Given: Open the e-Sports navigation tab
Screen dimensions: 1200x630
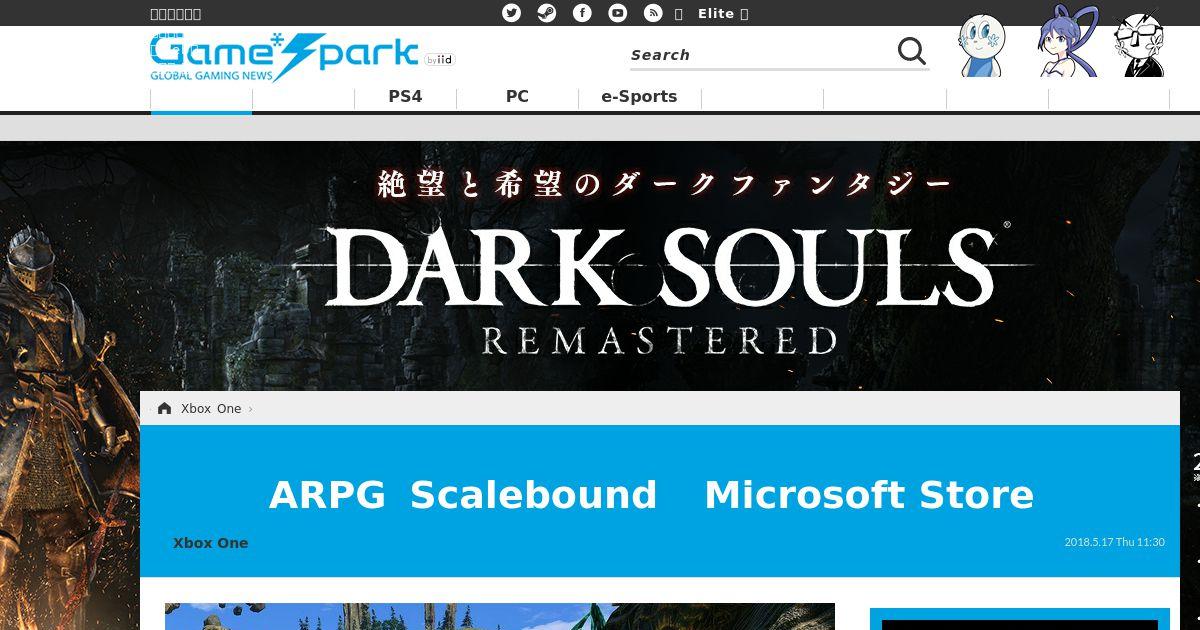Looking at the screenshot, I should (x=639, y=97).
